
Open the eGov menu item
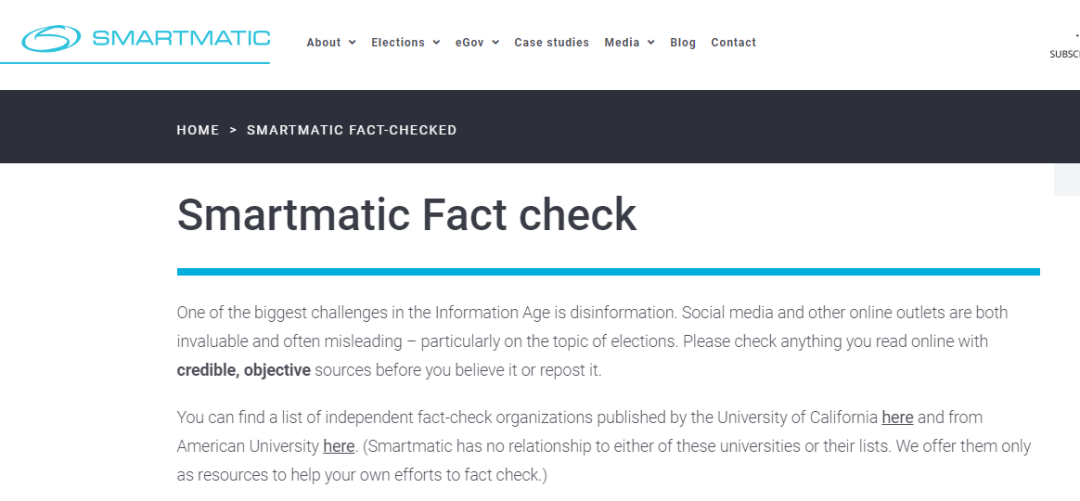(470, 42)
